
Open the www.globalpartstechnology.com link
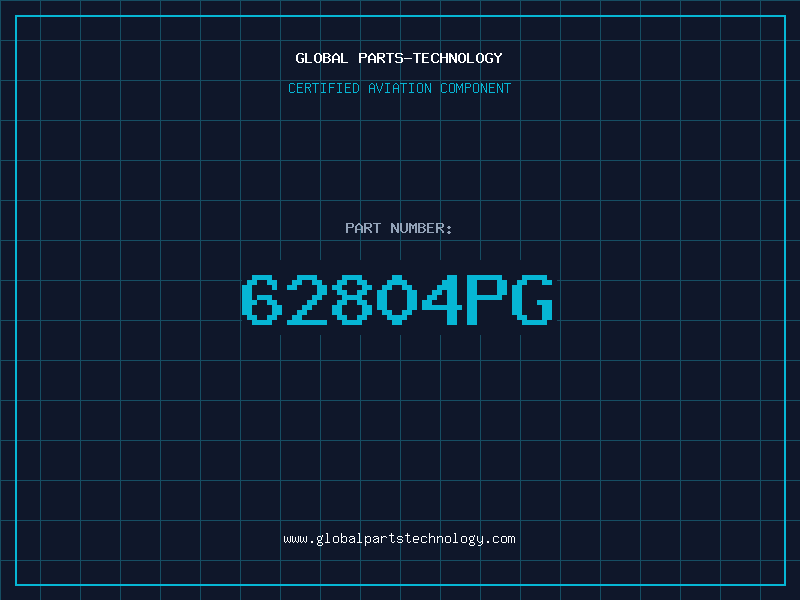point(399,539)
